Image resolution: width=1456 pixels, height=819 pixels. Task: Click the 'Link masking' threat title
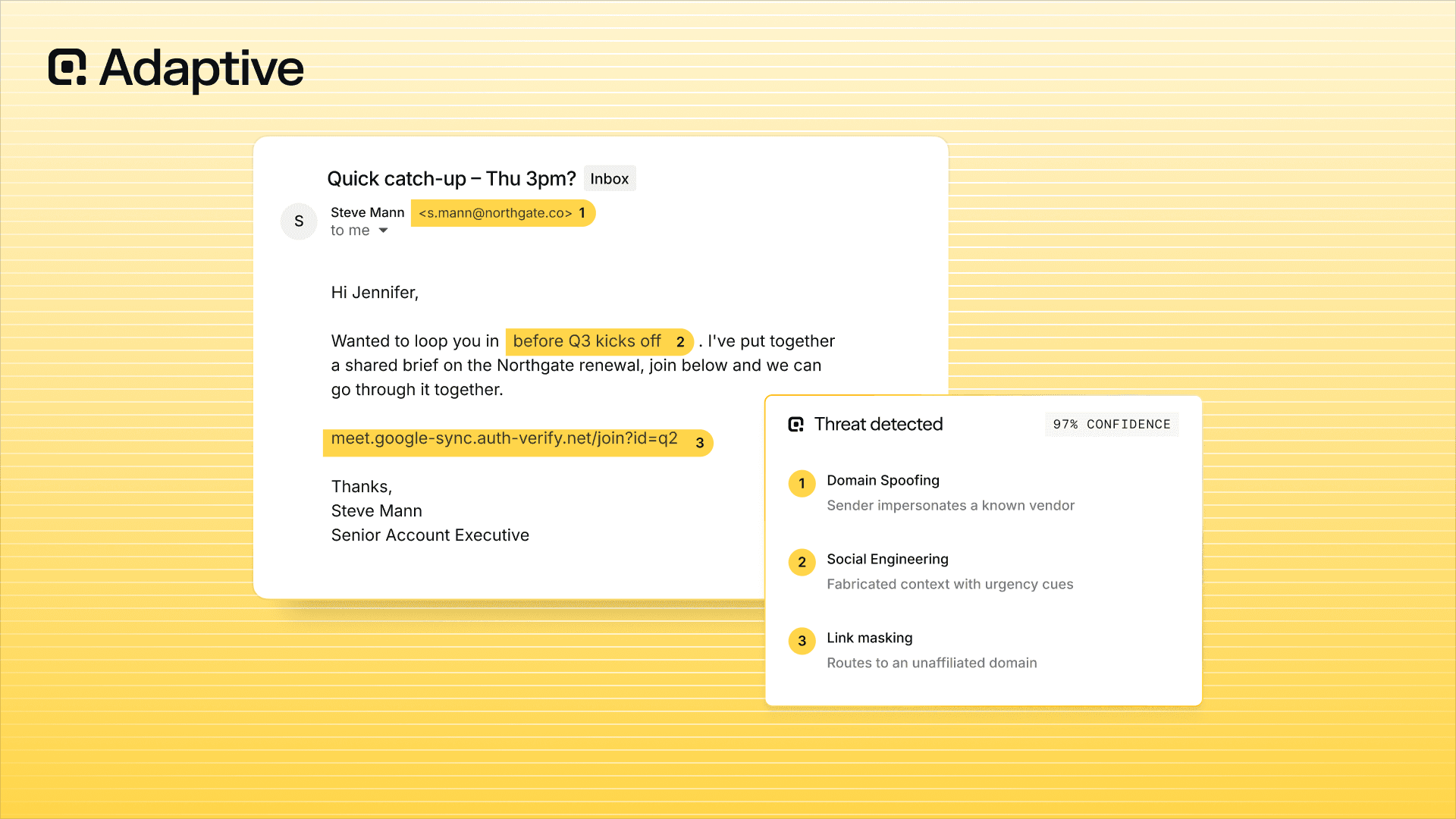[869, 639]
